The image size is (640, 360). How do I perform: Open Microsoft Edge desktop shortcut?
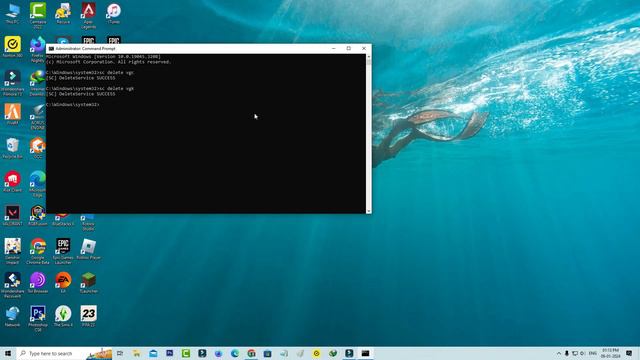[38, 183]
